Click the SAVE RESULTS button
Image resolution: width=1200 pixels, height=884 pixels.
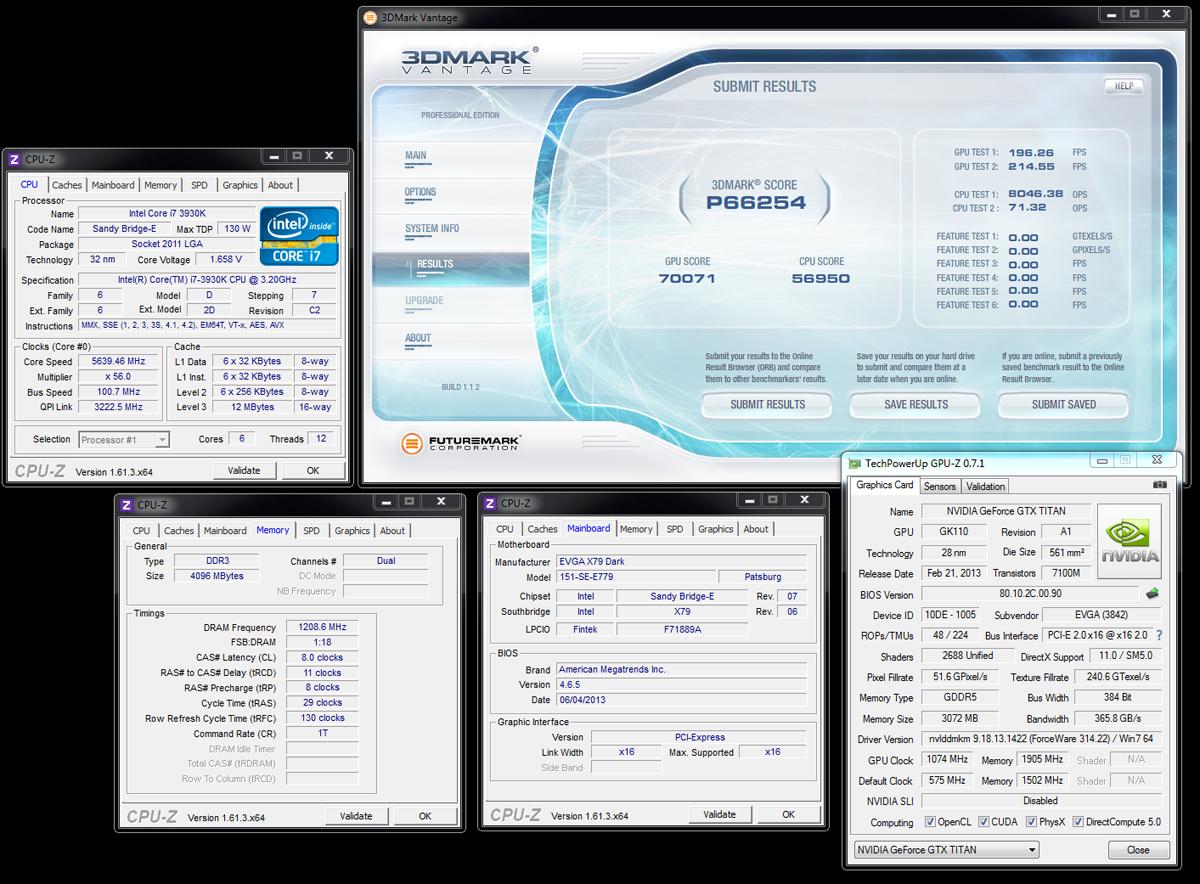click(x=916, y=405)
